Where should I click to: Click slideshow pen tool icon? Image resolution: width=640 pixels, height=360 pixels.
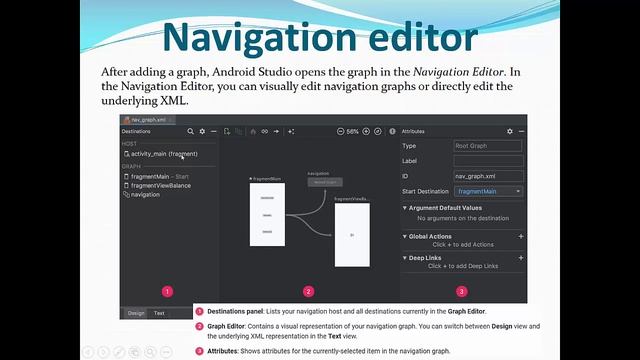tap(119, 352)
